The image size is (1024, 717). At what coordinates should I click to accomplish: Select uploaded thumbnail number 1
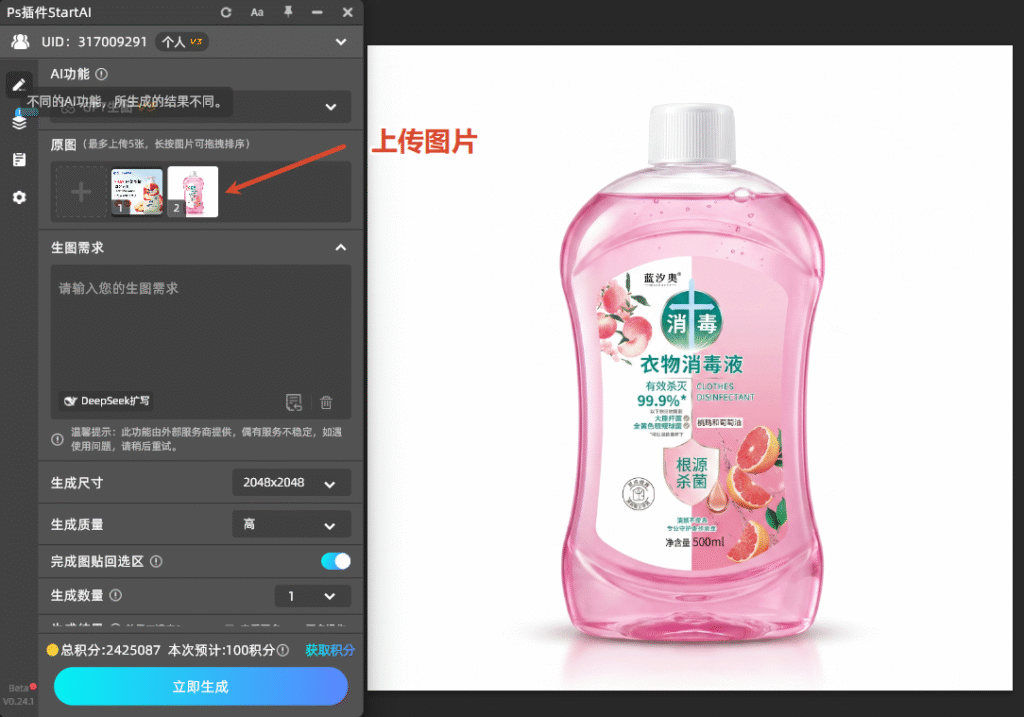137,192
